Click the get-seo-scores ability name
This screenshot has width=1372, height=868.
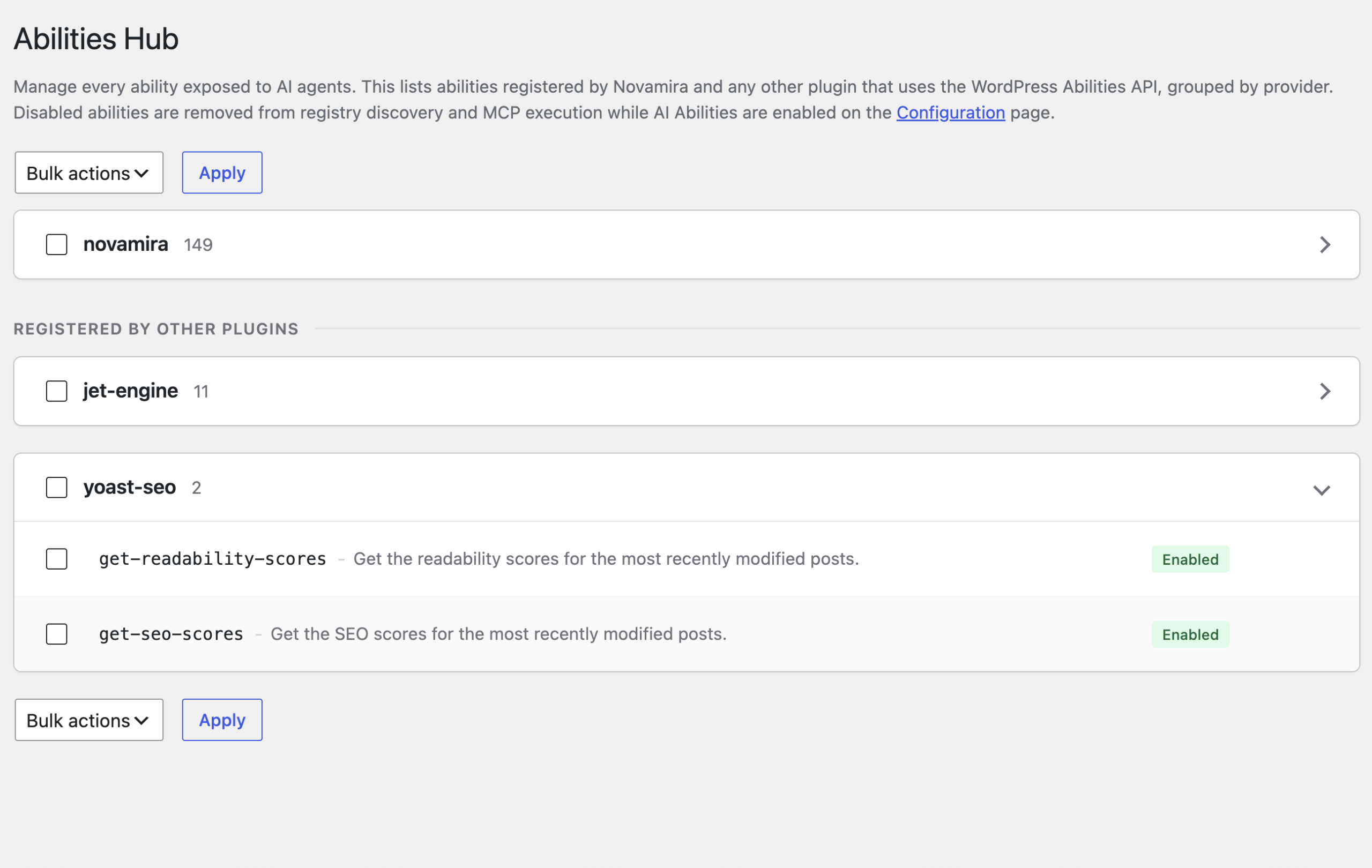pos(171,634)
